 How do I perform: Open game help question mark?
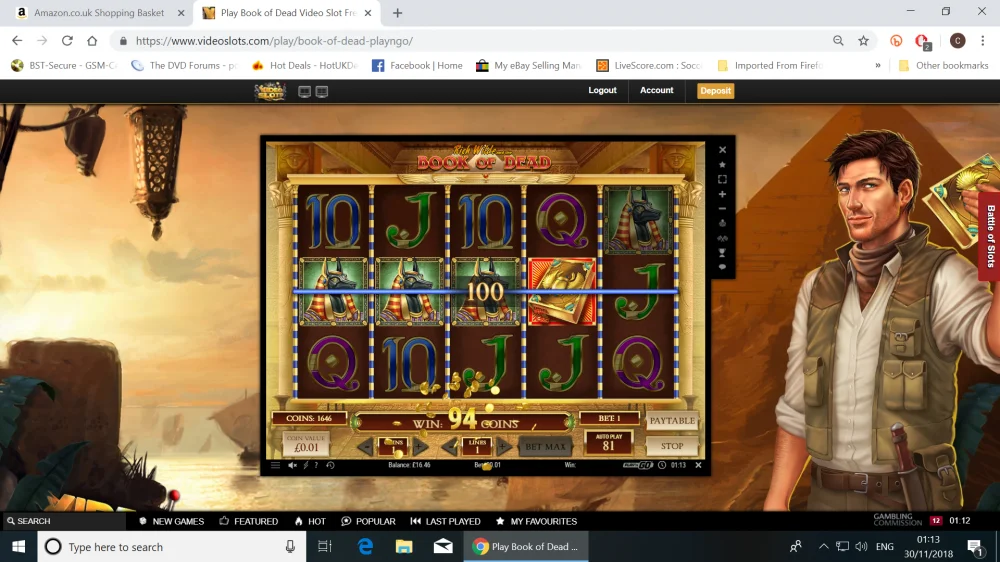click(x=316, y=465)
